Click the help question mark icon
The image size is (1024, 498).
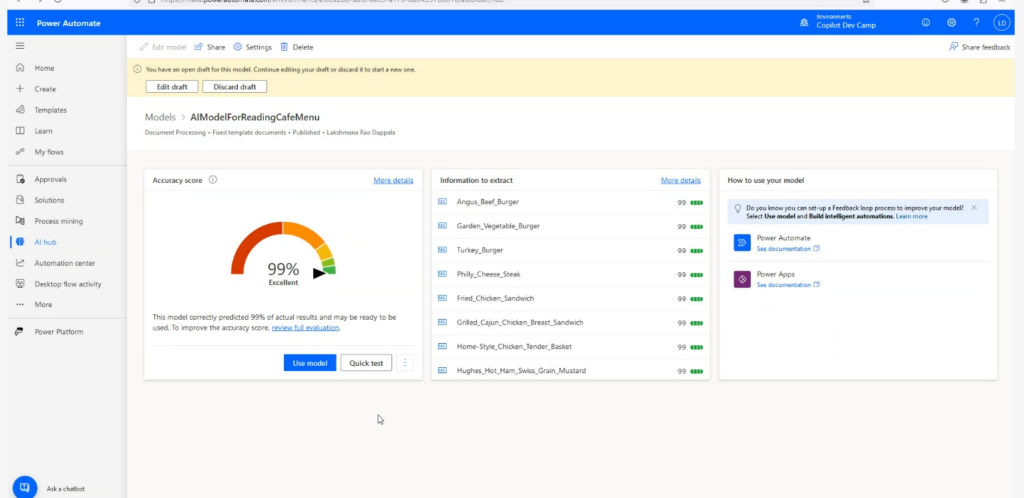point(976,23)
